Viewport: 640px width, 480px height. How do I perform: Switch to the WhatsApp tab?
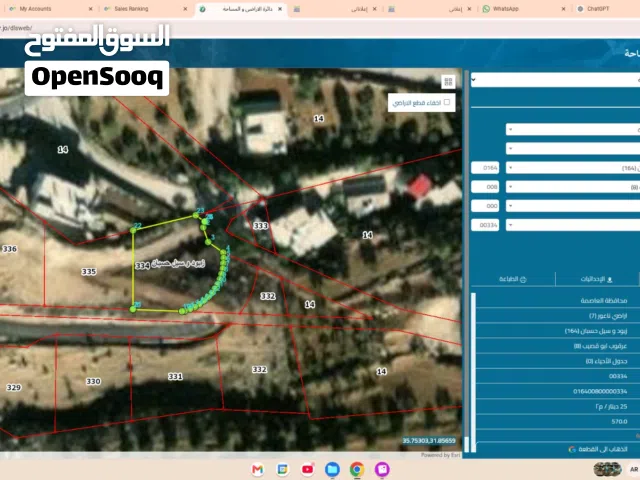click(x=505, y=9)
